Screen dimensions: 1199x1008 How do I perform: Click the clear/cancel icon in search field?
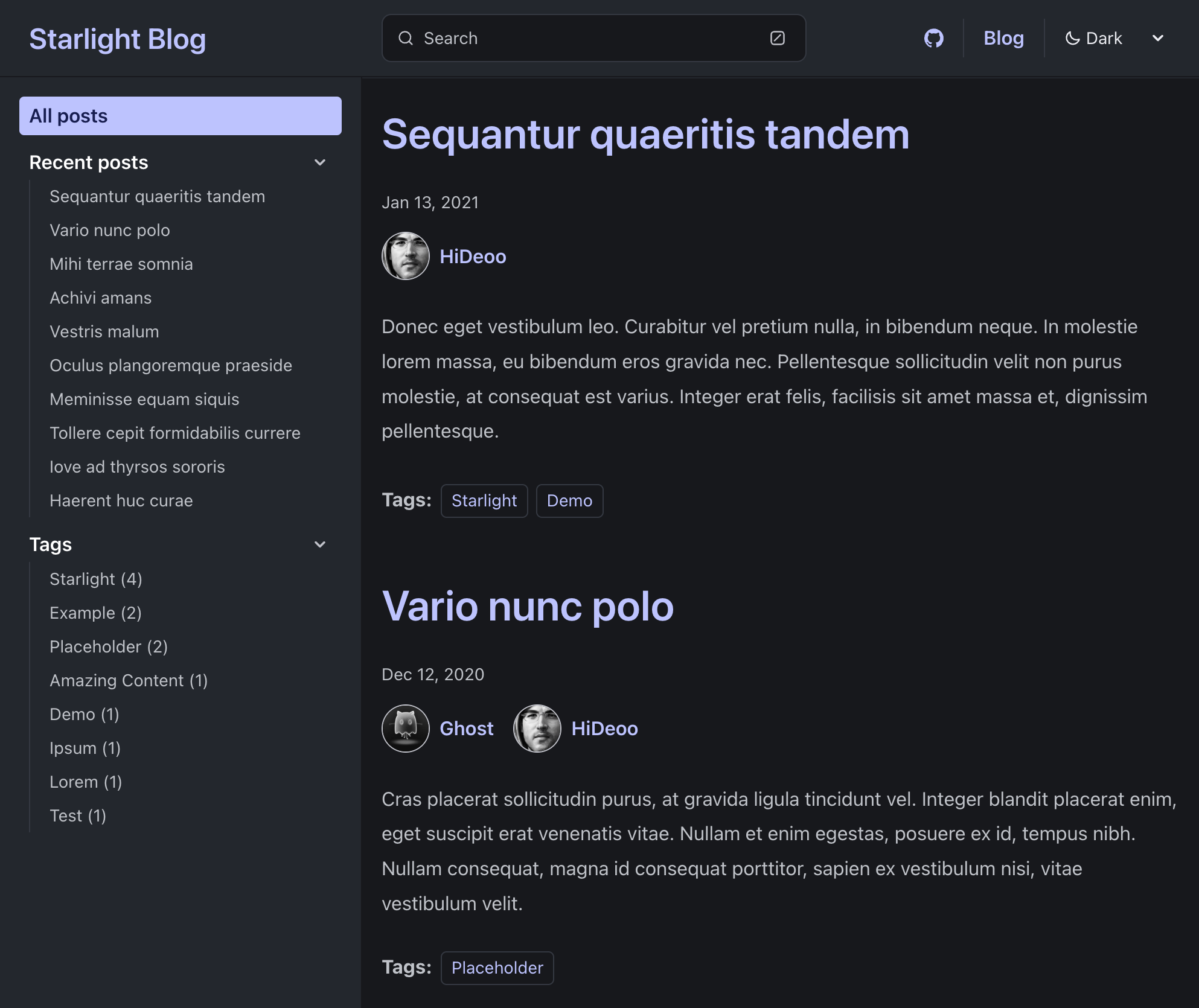(x=778, y=38)
